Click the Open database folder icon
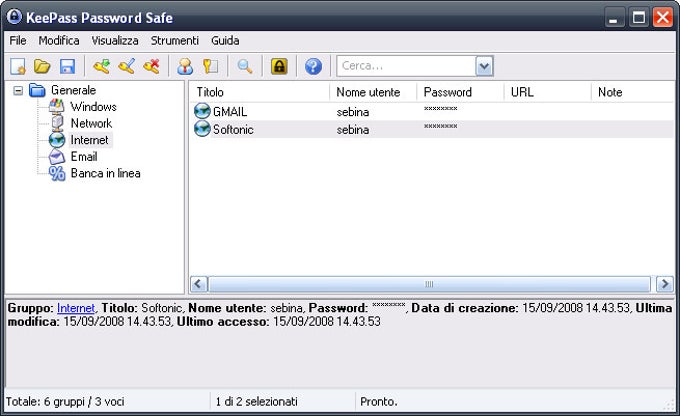680x416 pixels. click(42, 66)
